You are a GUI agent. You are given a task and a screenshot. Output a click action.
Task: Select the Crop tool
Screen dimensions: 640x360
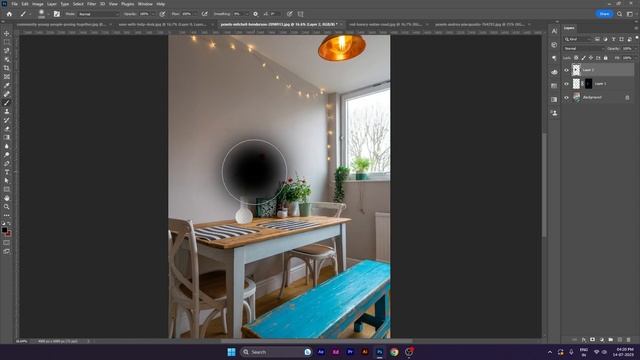(7, 68)
